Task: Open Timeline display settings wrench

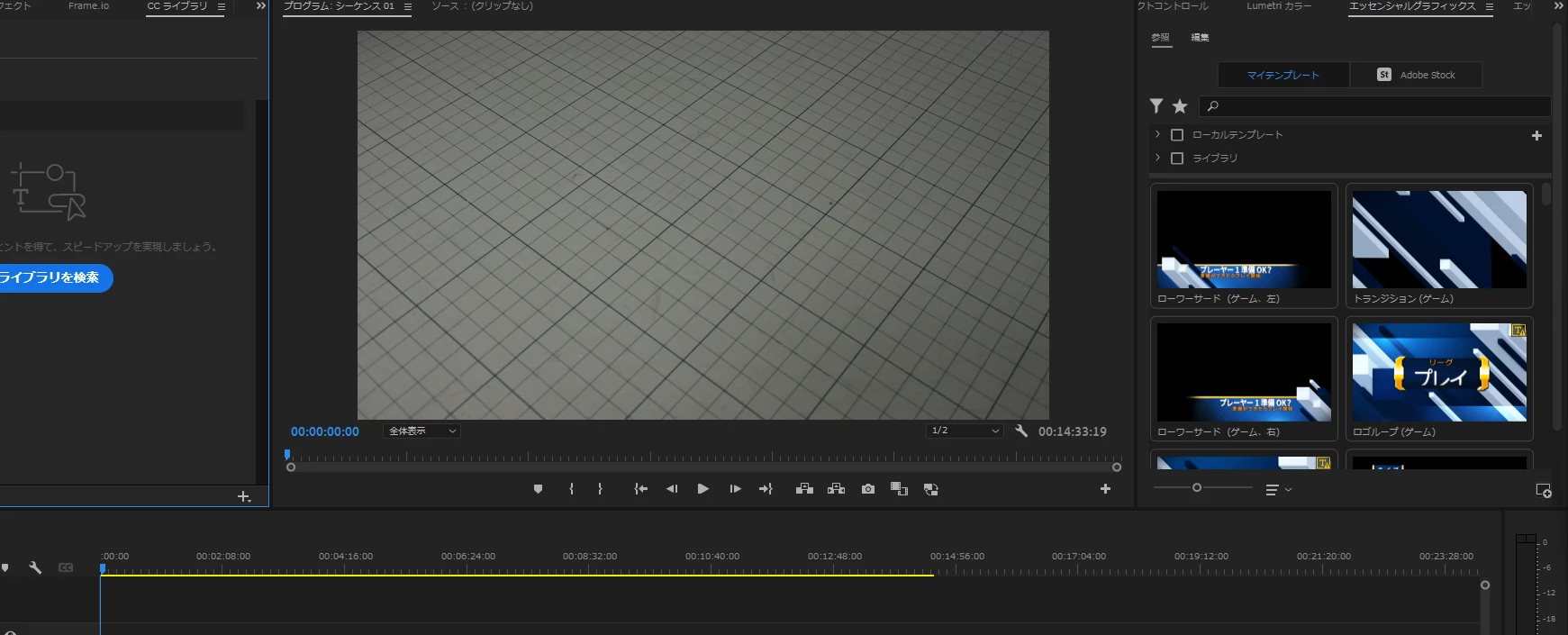Action: point(35,568)
